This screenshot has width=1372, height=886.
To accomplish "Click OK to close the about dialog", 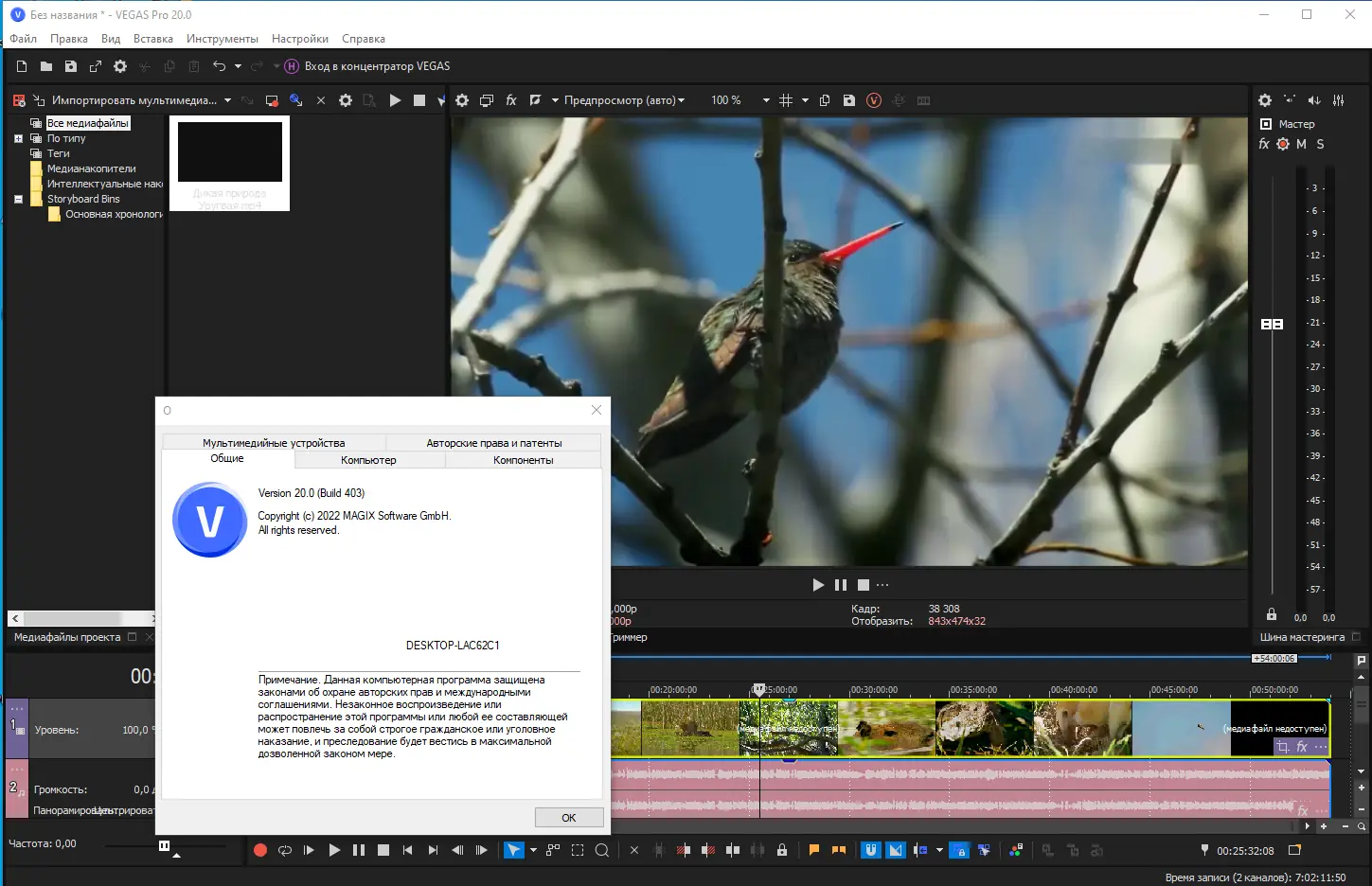I will (x=569, y=818).
